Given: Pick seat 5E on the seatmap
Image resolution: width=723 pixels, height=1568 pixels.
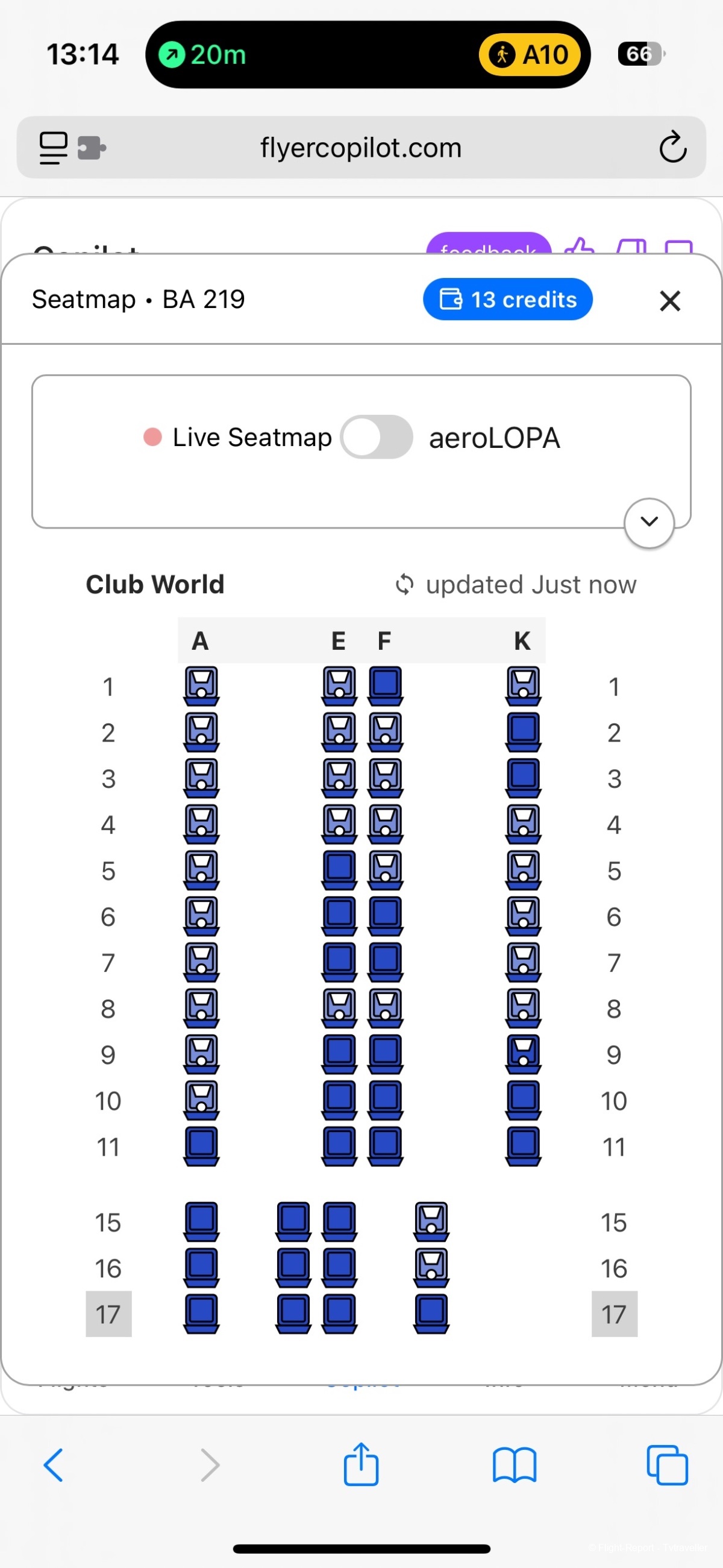Looking at the screenshot, I should (339, 871).
